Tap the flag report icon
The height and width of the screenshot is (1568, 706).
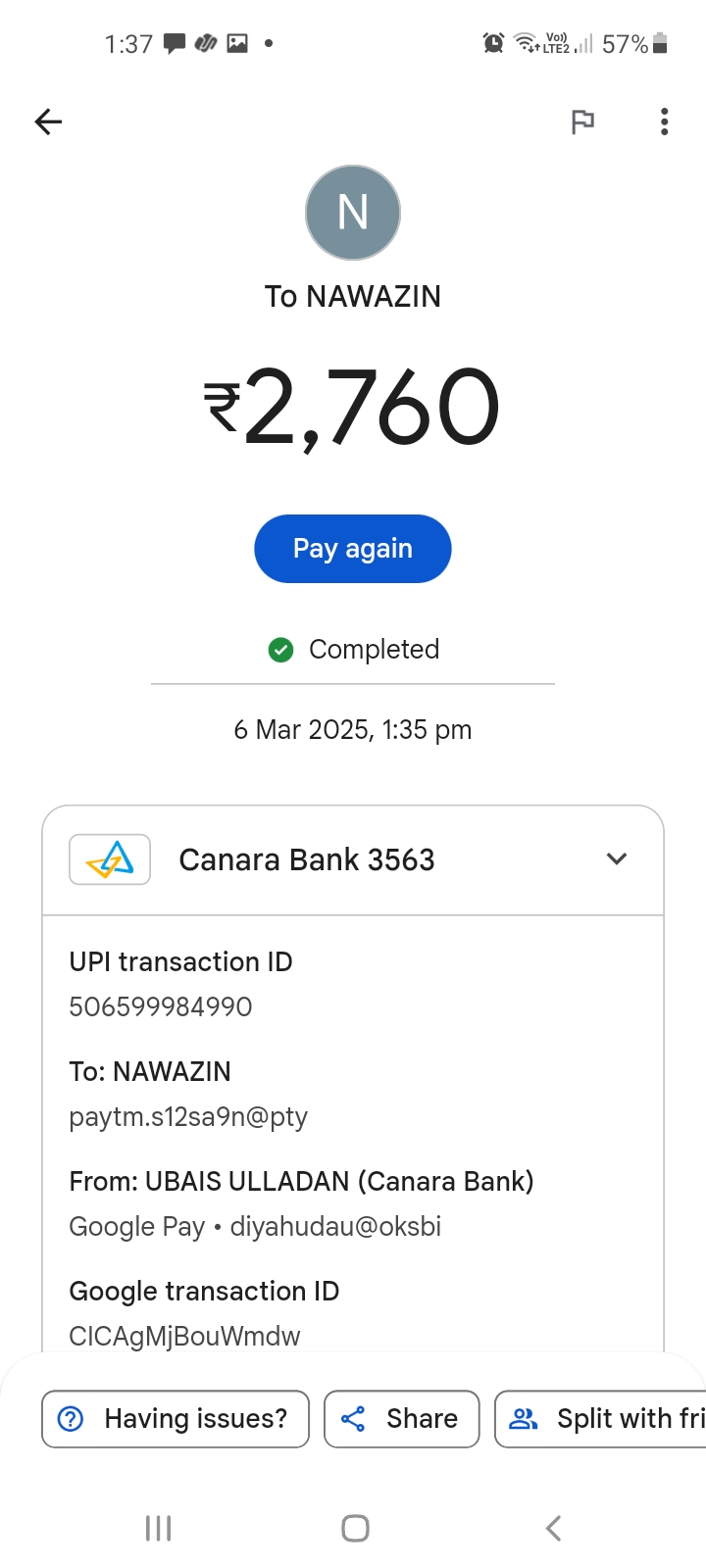[x=582, y=122]
